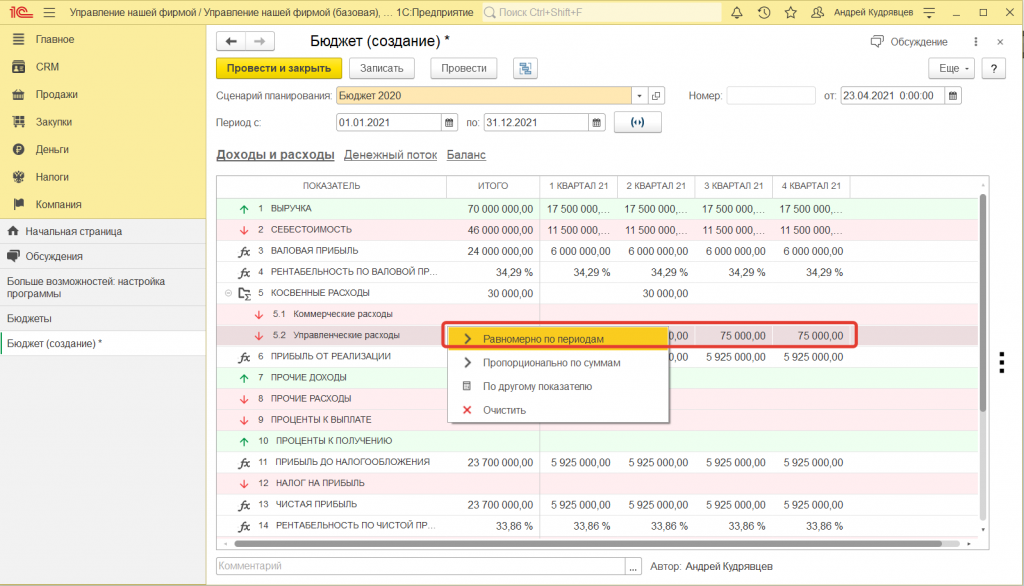Screen dimensions: 1024x586
Task: Select Очистить from the context menu
Action: [504, 410]
